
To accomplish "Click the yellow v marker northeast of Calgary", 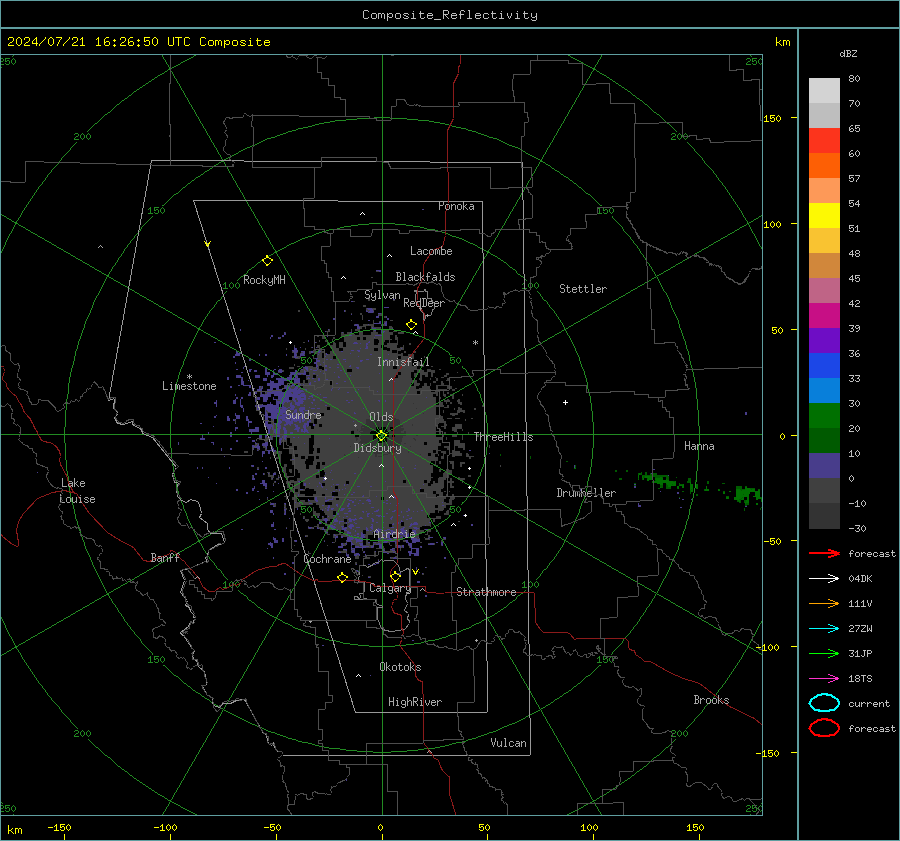I will click(416, 572).
